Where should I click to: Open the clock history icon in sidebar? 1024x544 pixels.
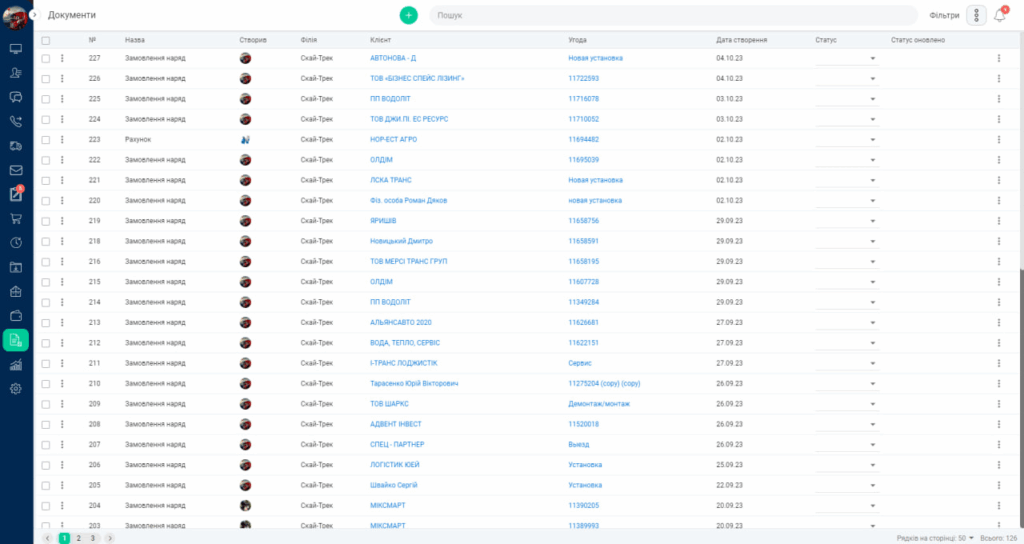coord(16,242)
